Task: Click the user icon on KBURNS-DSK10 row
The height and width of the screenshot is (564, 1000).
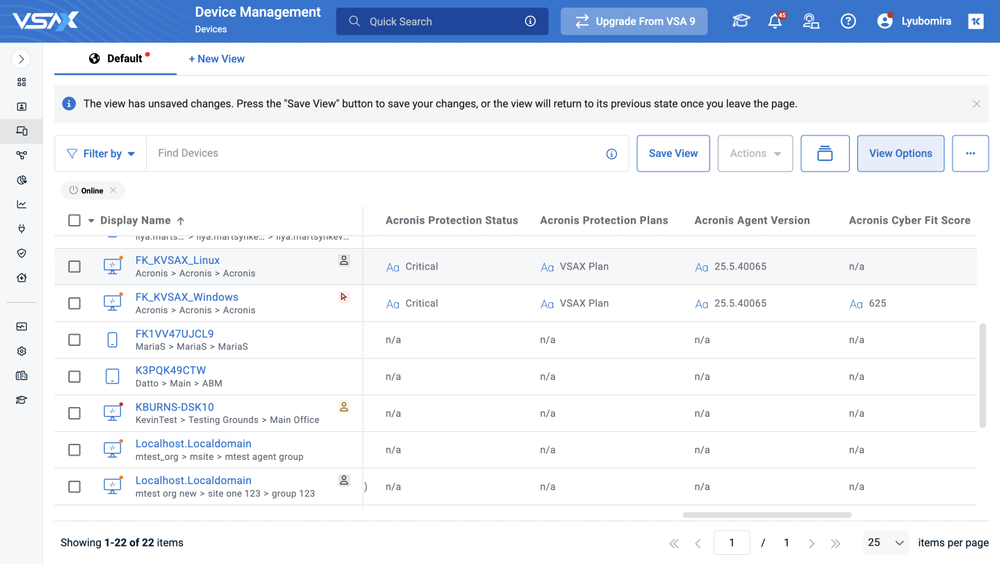Action: point(344,407)
